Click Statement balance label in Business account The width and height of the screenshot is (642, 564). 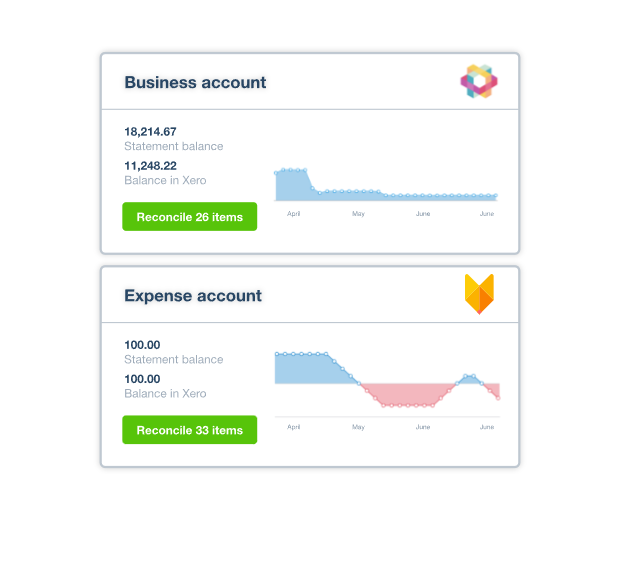(x=174, y=146)
